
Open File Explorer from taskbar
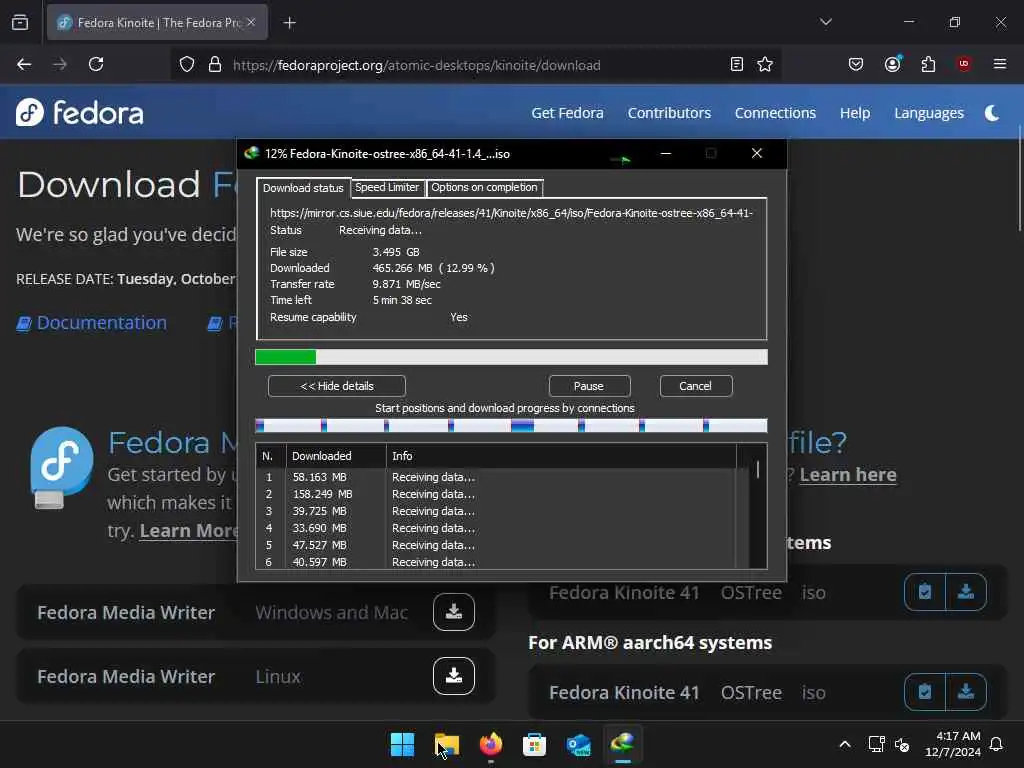pyautogui.click(x=447, y=744)
